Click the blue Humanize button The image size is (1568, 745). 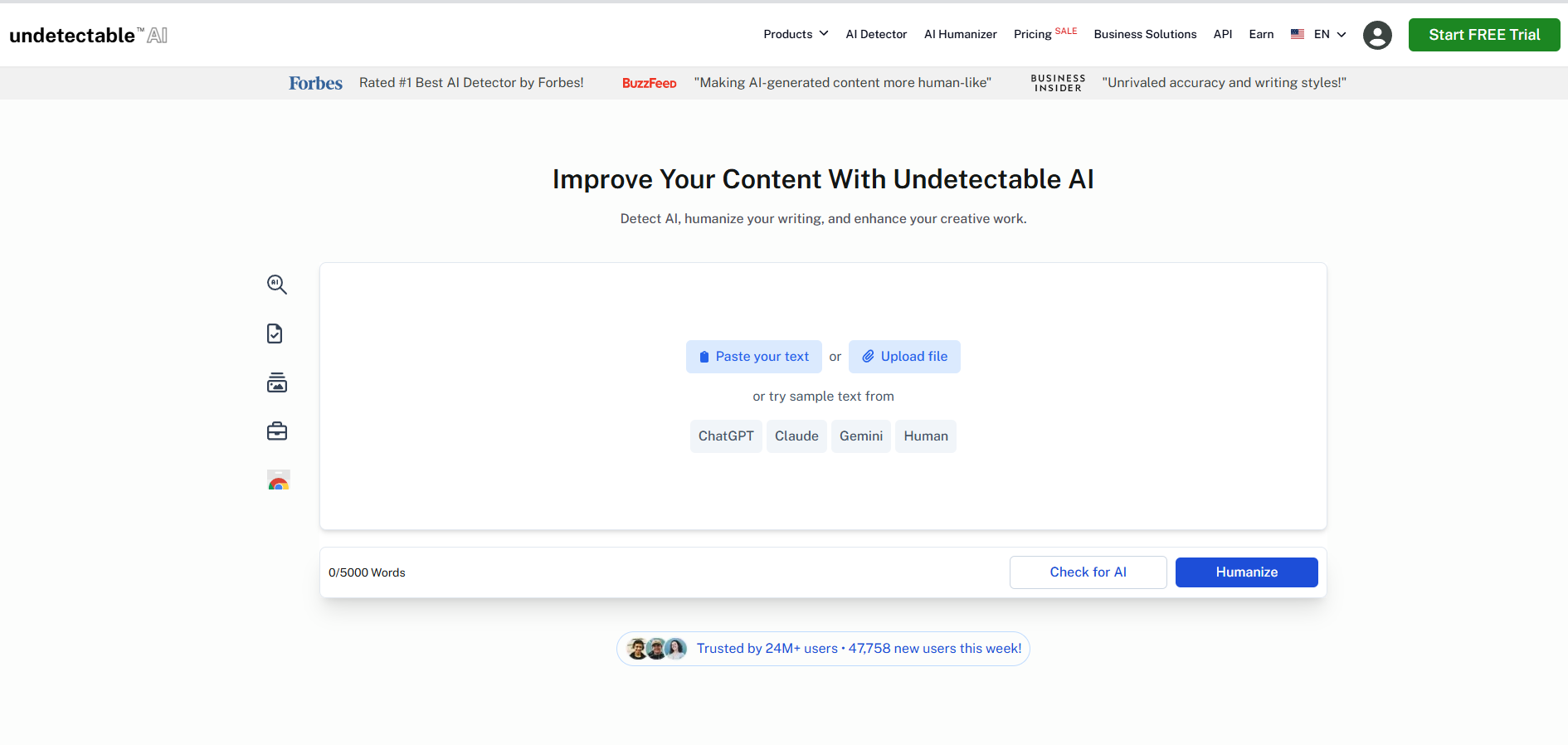click(x=1247, y=572)
